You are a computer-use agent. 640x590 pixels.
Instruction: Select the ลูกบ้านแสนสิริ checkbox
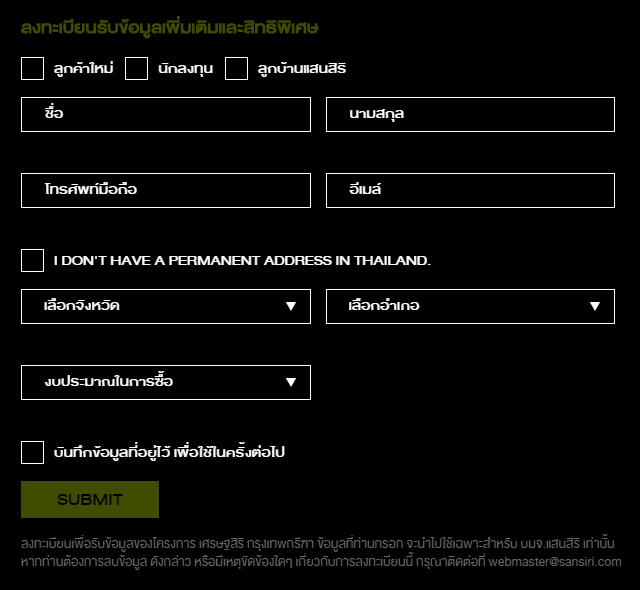[x=236, y=68]
